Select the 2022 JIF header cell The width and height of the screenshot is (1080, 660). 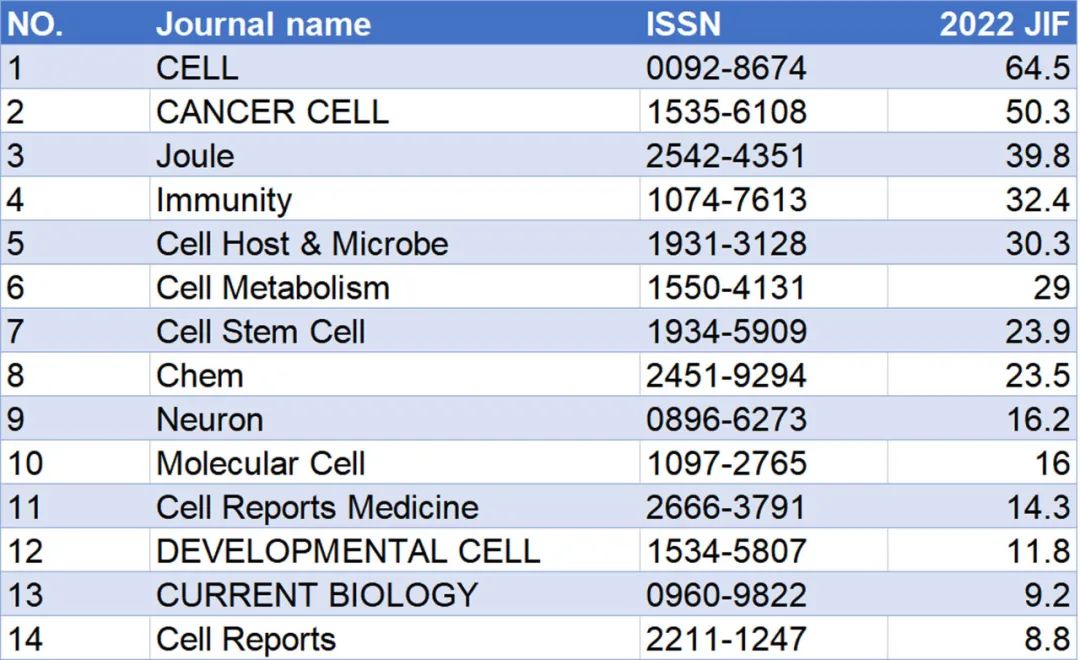click(x=982, y=23)
